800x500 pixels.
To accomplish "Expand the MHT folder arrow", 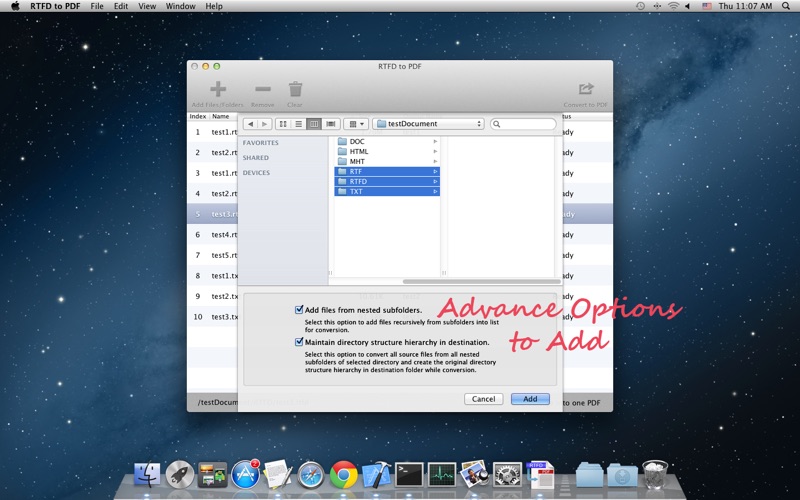I will [x=435, y=161].
